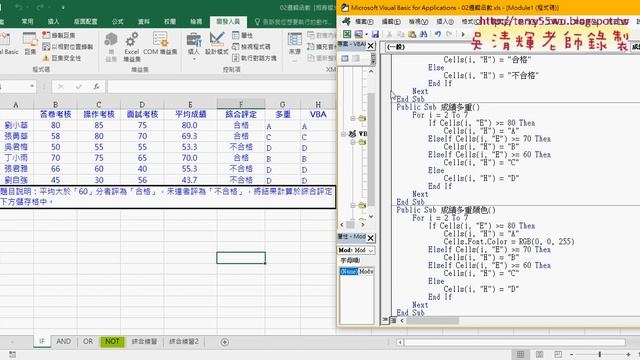Viewport: 640px width, 360px height.
Task: Select column E header
Action: tap(190, 104)
